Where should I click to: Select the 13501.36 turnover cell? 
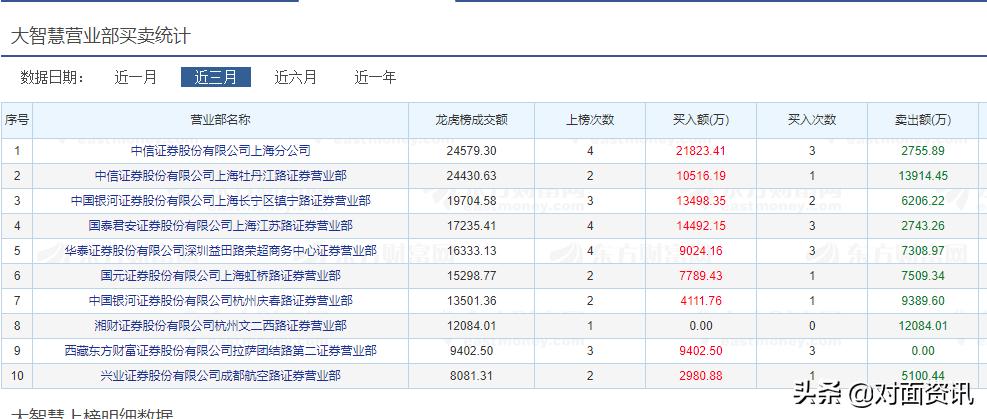click(x=471, y=301)
